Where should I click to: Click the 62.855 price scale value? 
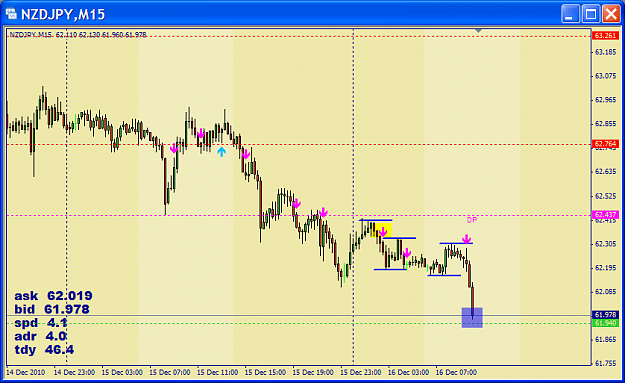605,124
